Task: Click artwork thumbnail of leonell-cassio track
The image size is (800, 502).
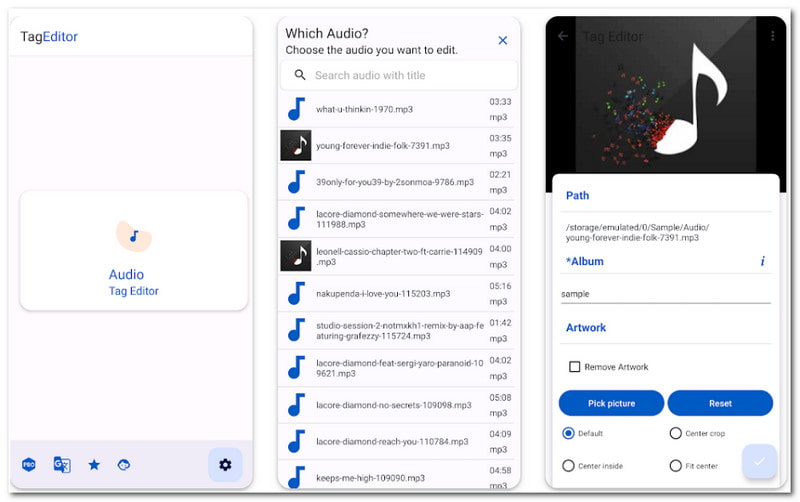Action: point(296,256)
